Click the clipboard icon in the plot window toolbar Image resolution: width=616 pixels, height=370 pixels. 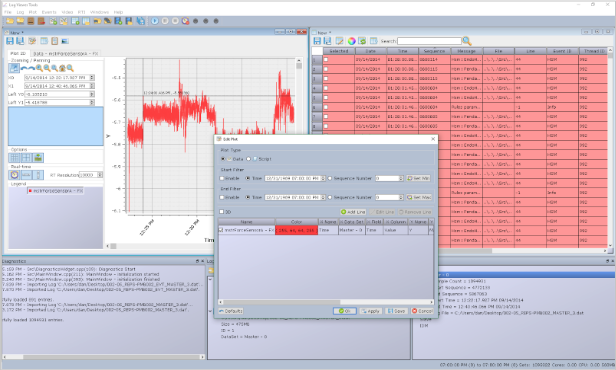pyautogui.click(x=55, y=41)
